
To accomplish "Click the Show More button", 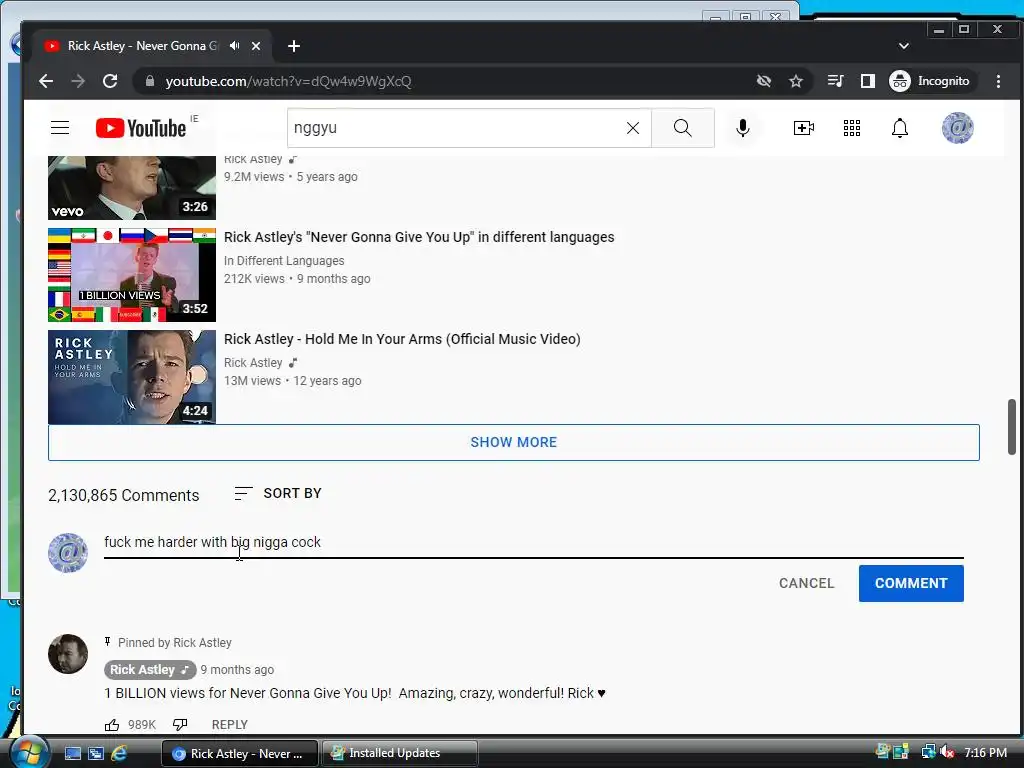I will pos(513,442).
